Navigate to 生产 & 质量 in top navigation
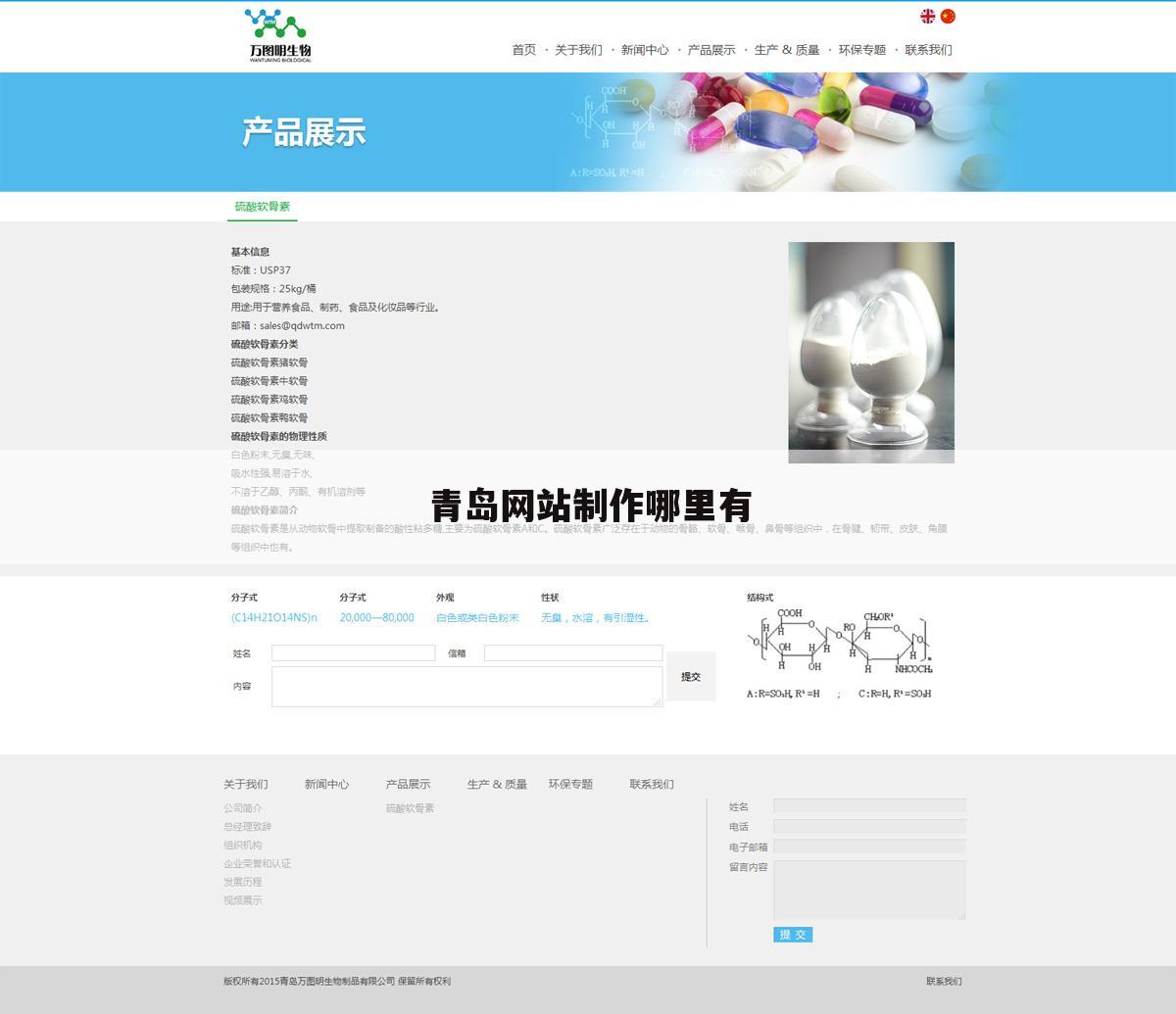Screen dimensions: 1176x1014 (788, 49)
